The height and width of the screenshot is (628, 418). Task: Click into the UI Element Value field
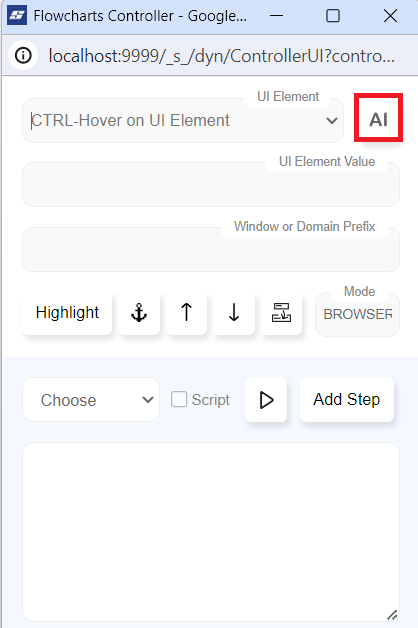211,185
